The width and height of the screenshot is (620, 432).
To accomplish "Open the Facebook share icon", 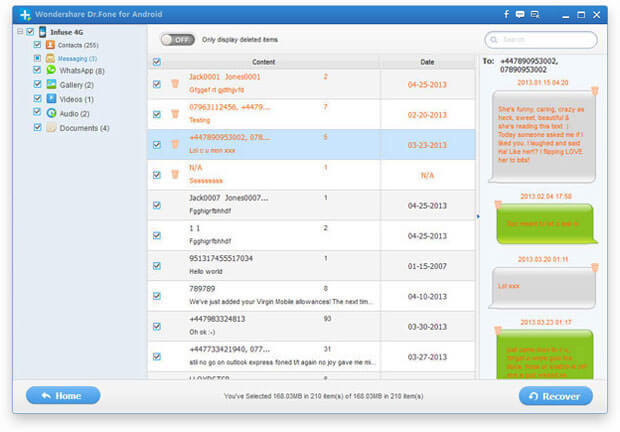I will [506, 14].
